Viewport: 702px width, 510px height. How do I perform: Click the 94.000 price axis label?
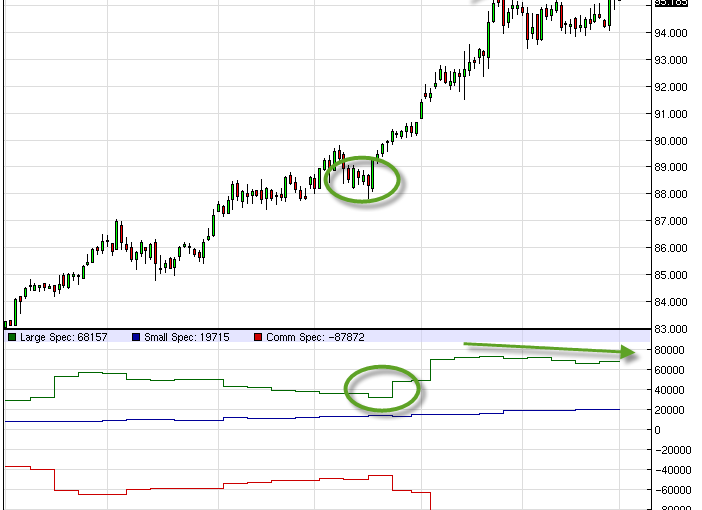[x=671, y=33]
